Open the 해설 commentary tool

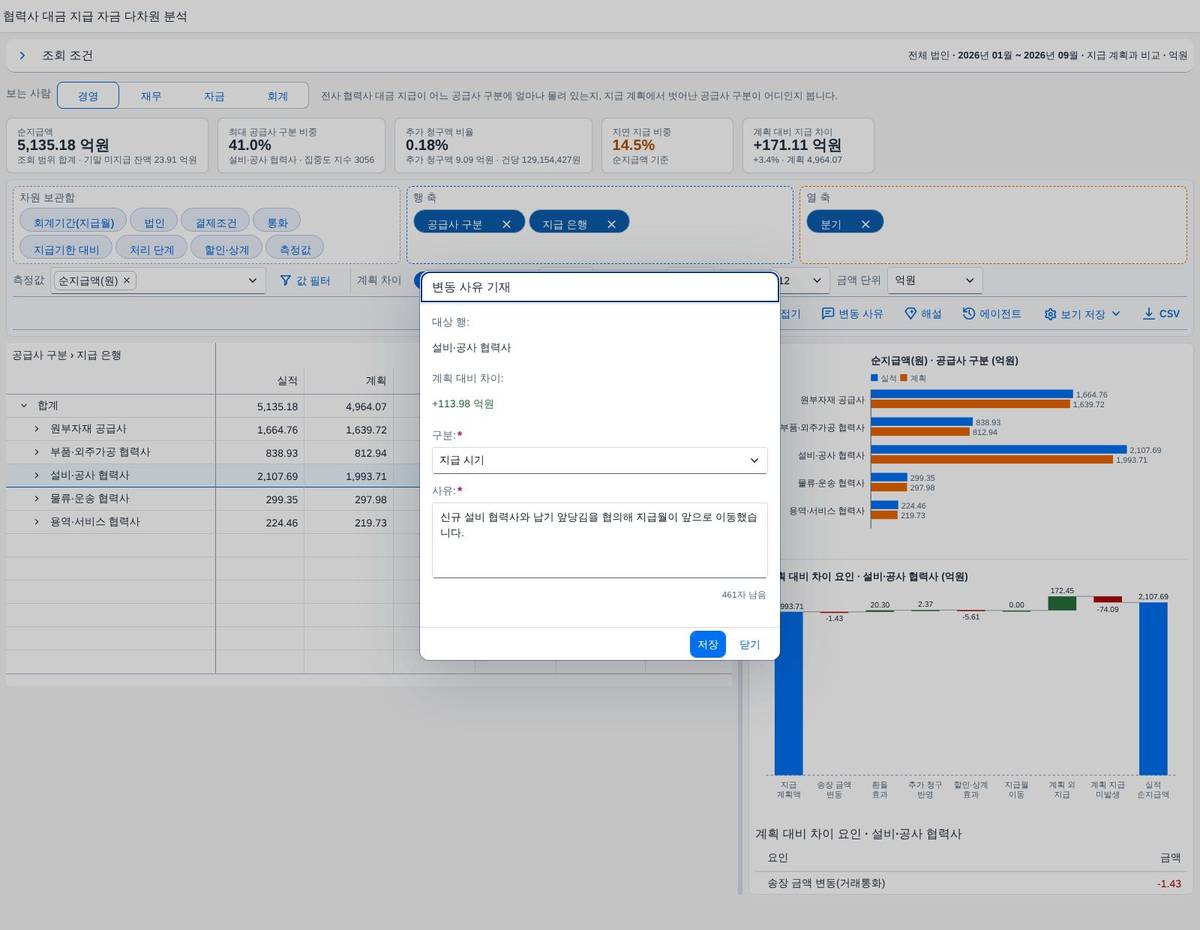tap(923, 314)
